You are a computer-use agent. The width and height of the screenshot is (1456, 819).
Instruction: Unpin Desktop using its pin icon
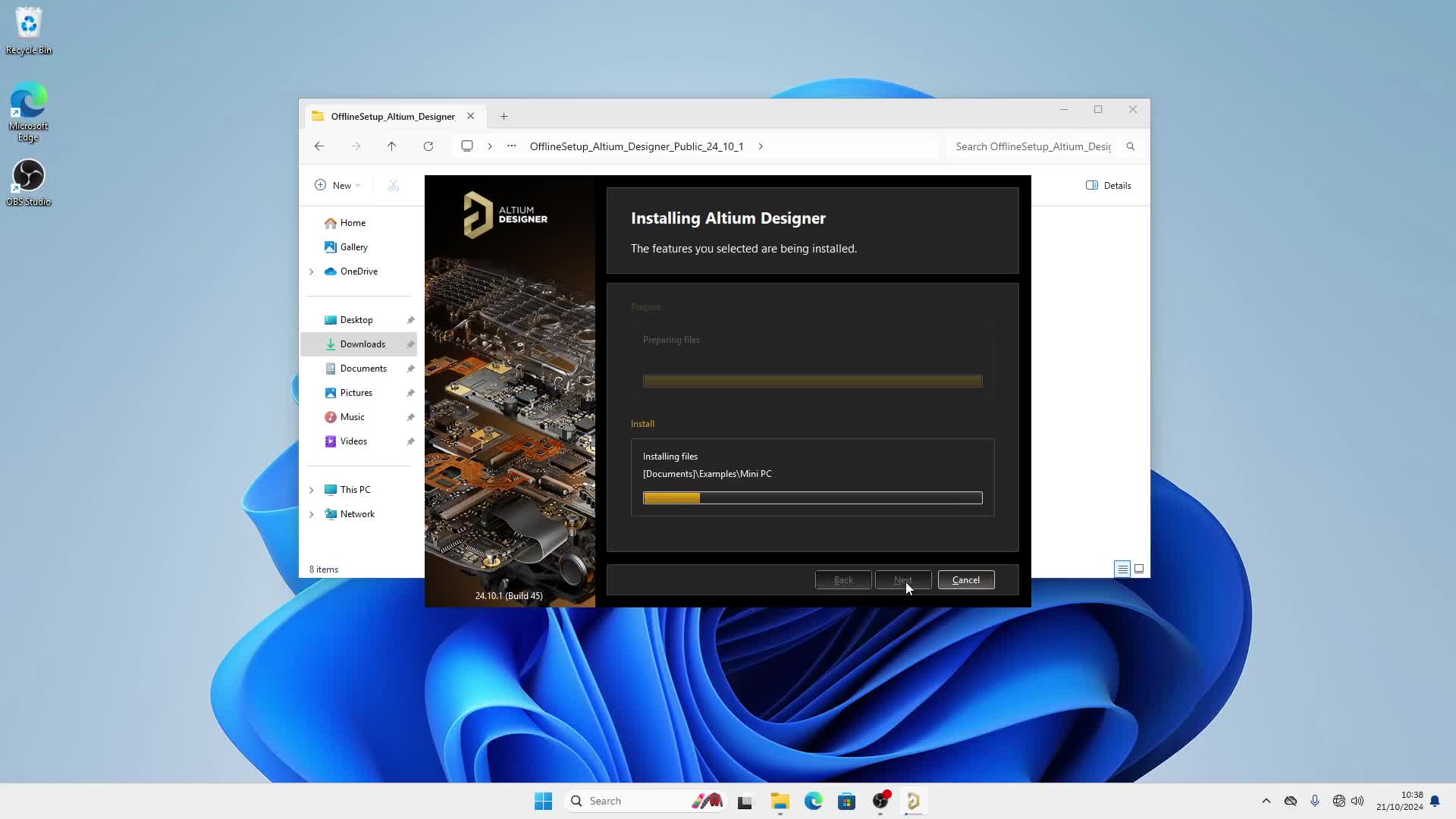(410, 320)
